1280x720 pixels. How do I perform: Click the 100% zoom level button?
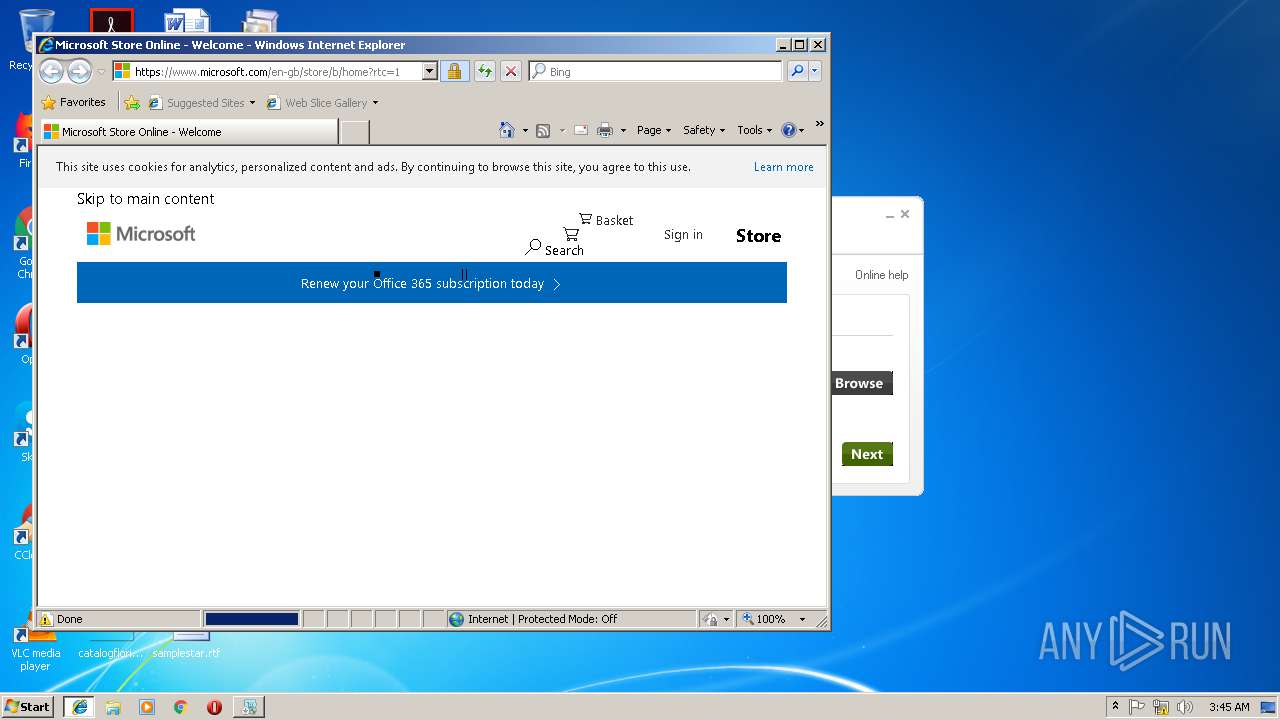pos(764,619)
